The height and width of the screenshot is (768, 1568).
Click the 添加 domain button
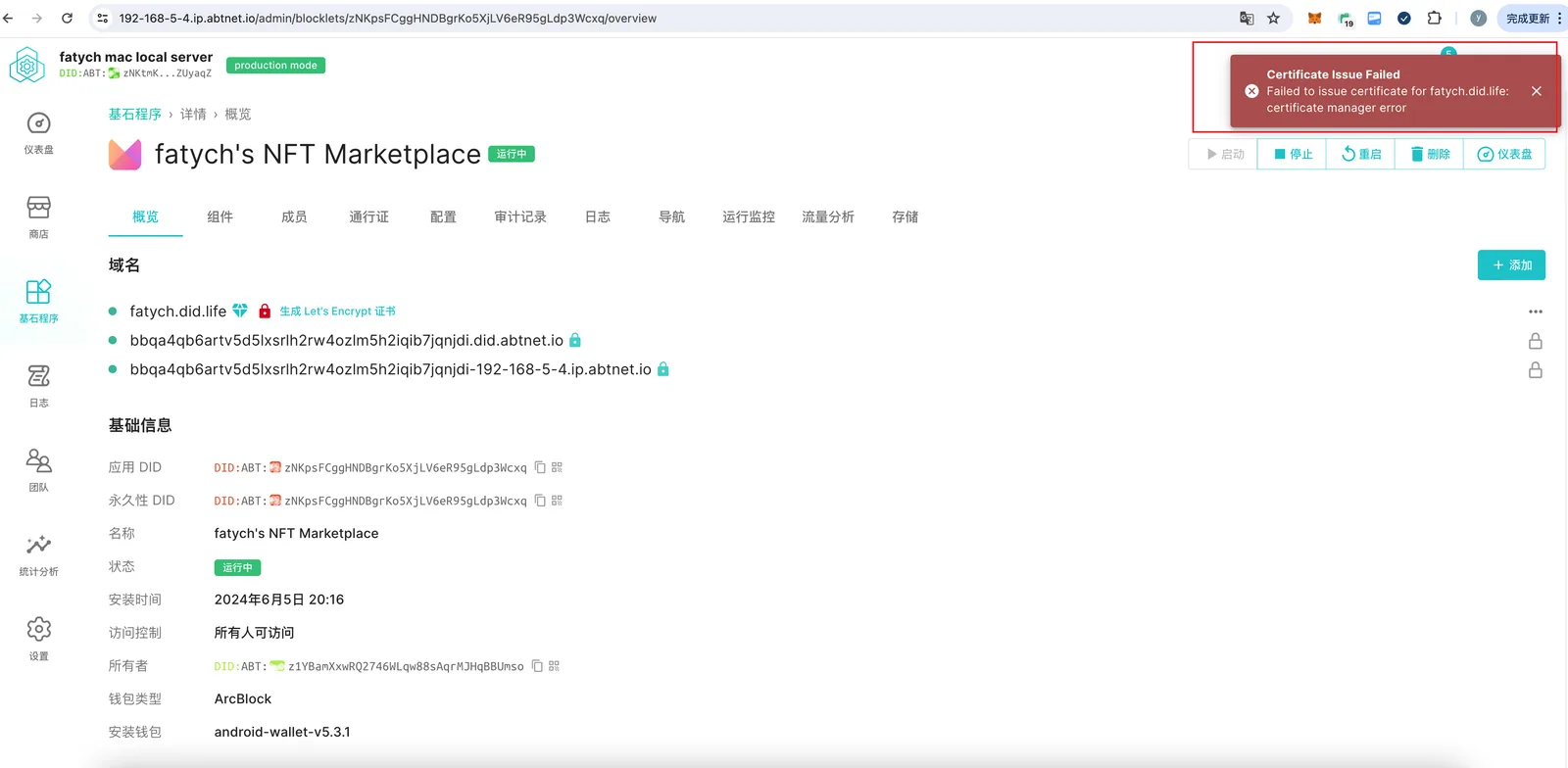[1511, 264]
